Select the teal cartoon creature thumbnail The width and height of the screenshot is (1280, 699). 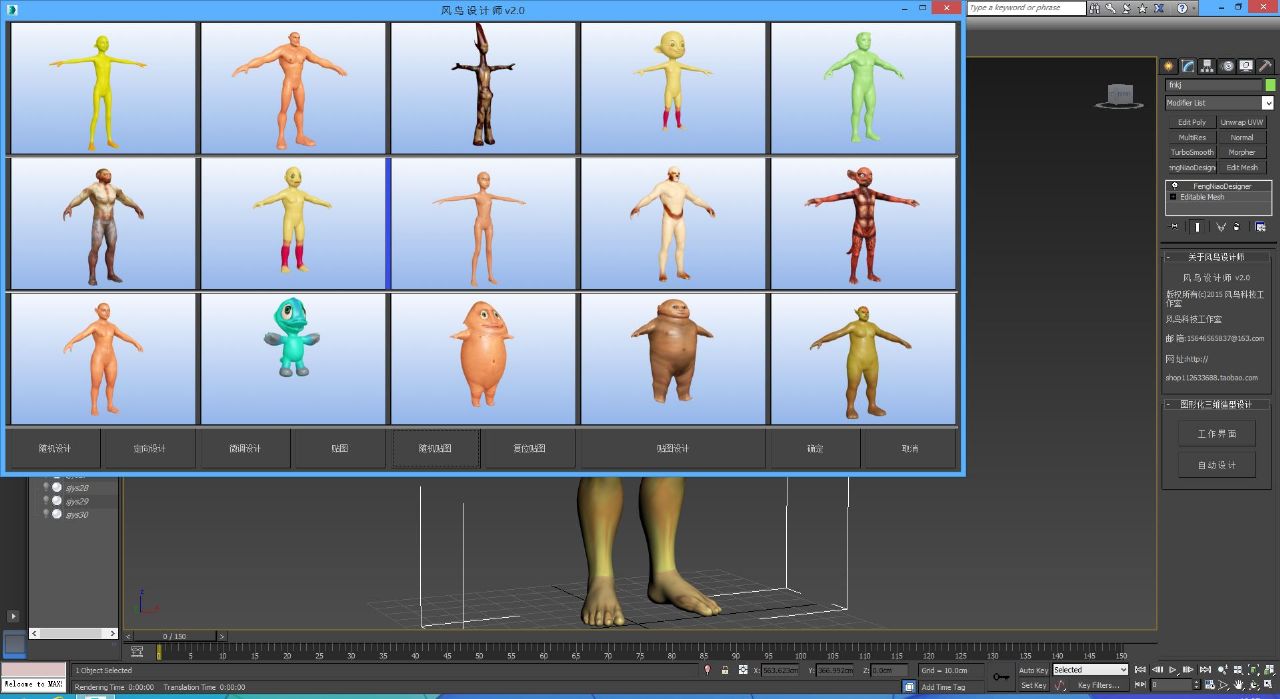(293, 358)
